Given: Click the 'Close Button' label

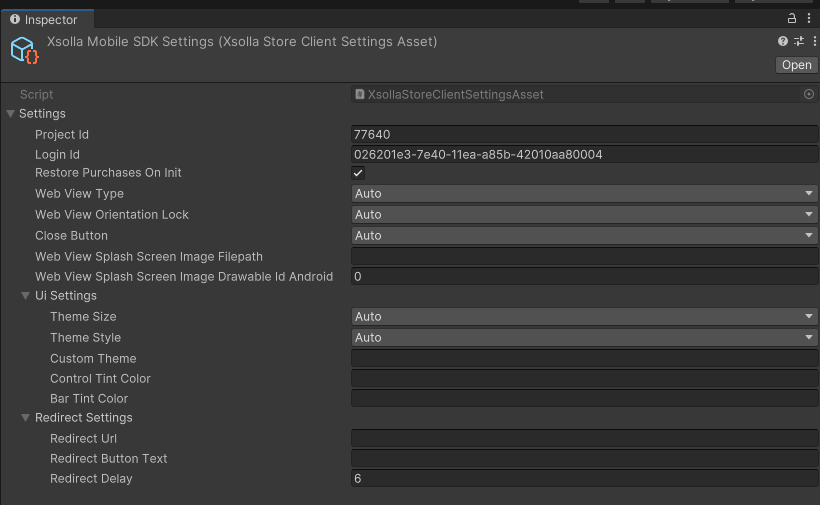Looking at the screenshot, I should pyautogui.click(x=71, y=235).
